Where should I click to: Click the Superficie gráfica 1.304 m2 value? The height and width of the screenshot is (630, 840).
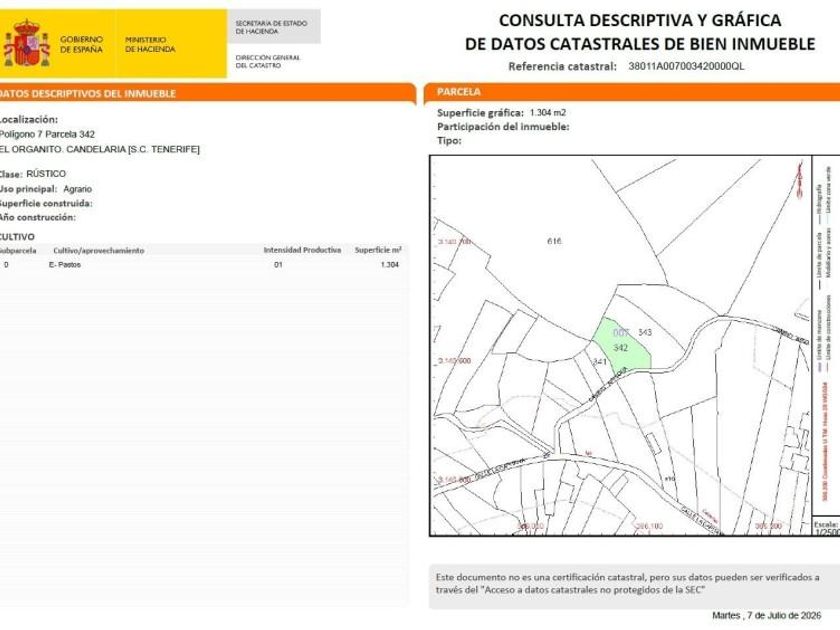548,112
